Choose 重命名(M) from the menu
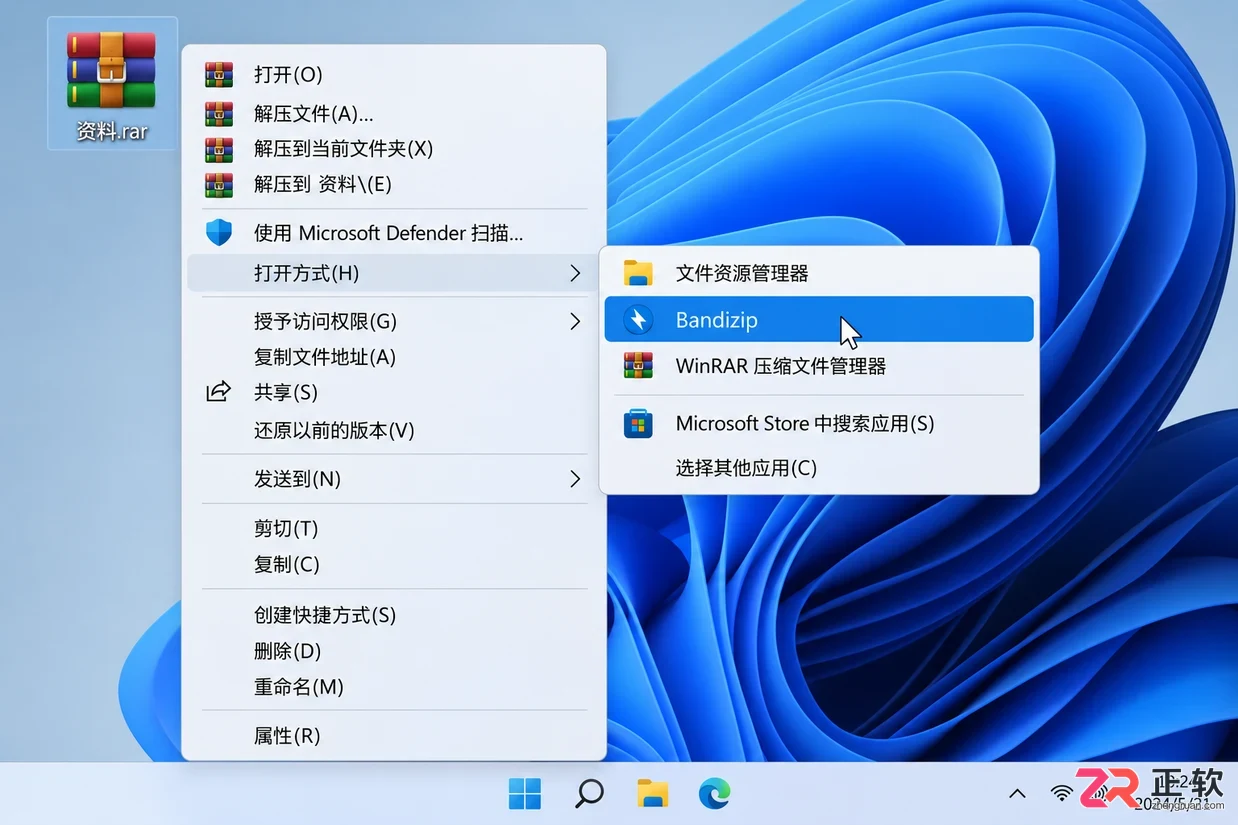 click(393, 687)
